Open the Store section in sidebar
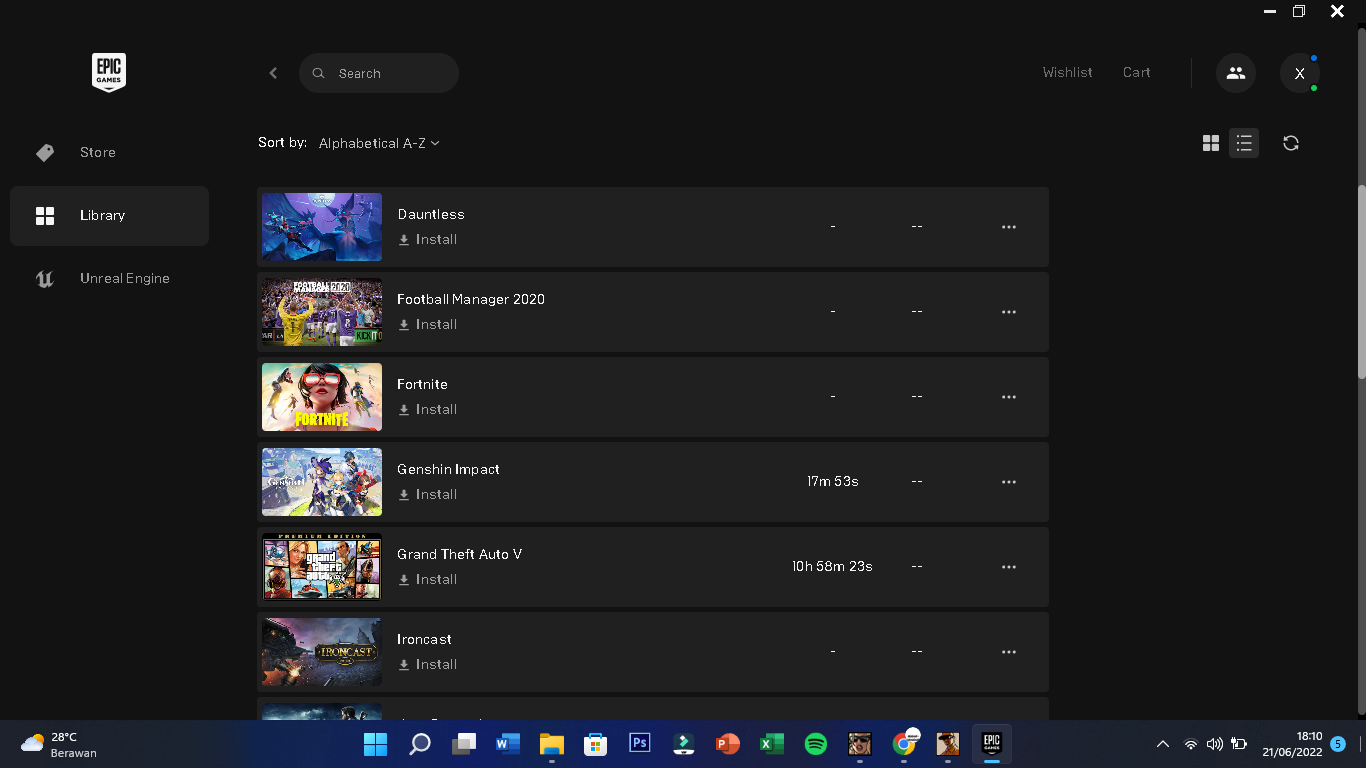The image size is (1366, 768). click(x=109, y=152)
